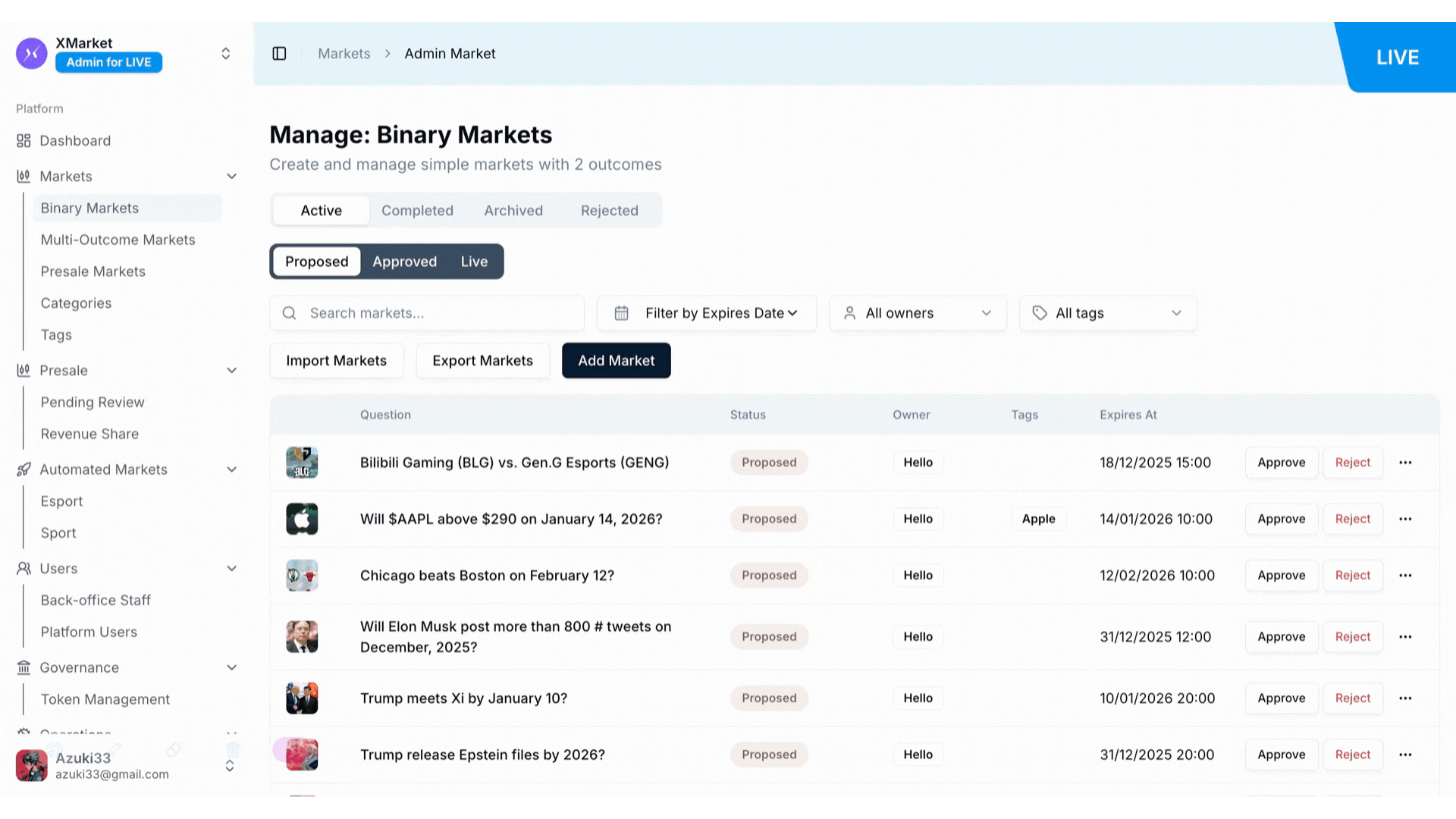Switch to the Completed tab
The height and width of the screenshot is (819, 1456).
click(x=417, y=211)
